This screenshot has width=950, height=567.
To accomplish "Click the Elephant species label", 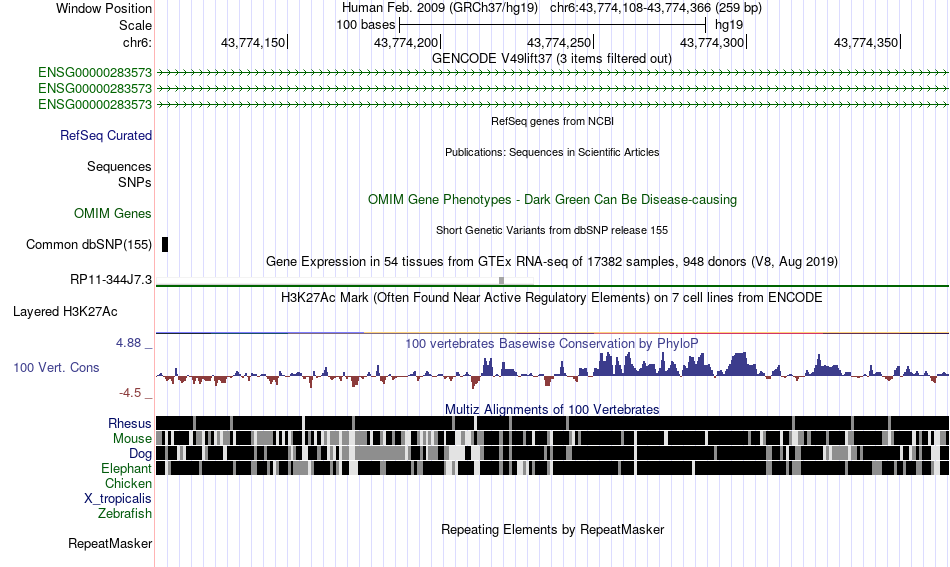I will click(x=126, y=468).
